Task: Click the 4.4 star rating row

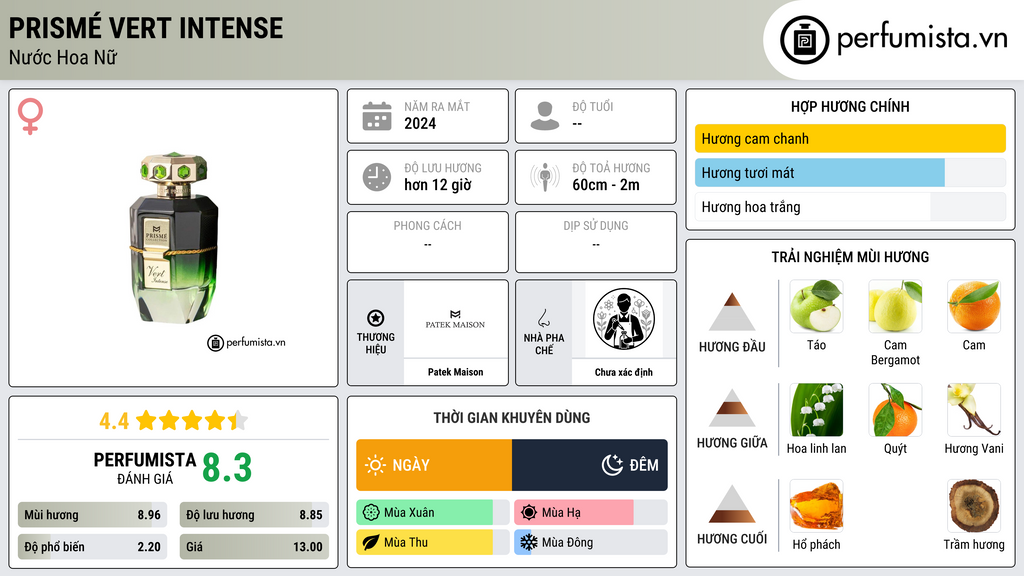Action: point(174,421)
